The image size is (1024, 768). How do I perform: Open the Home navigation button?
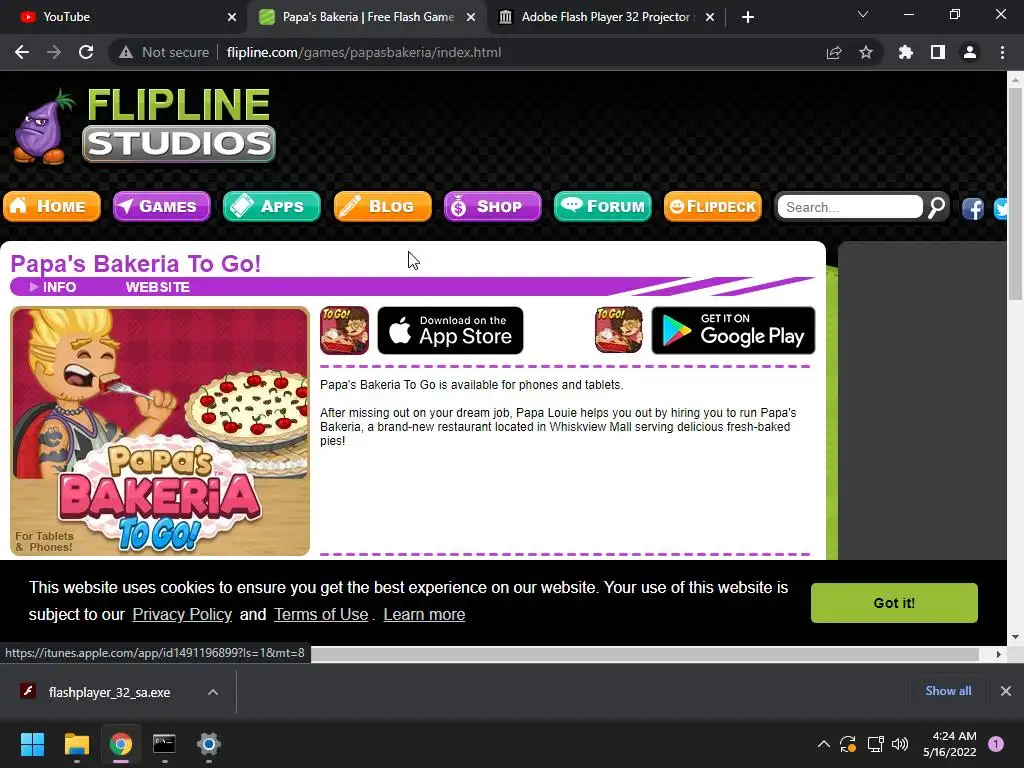52,206
